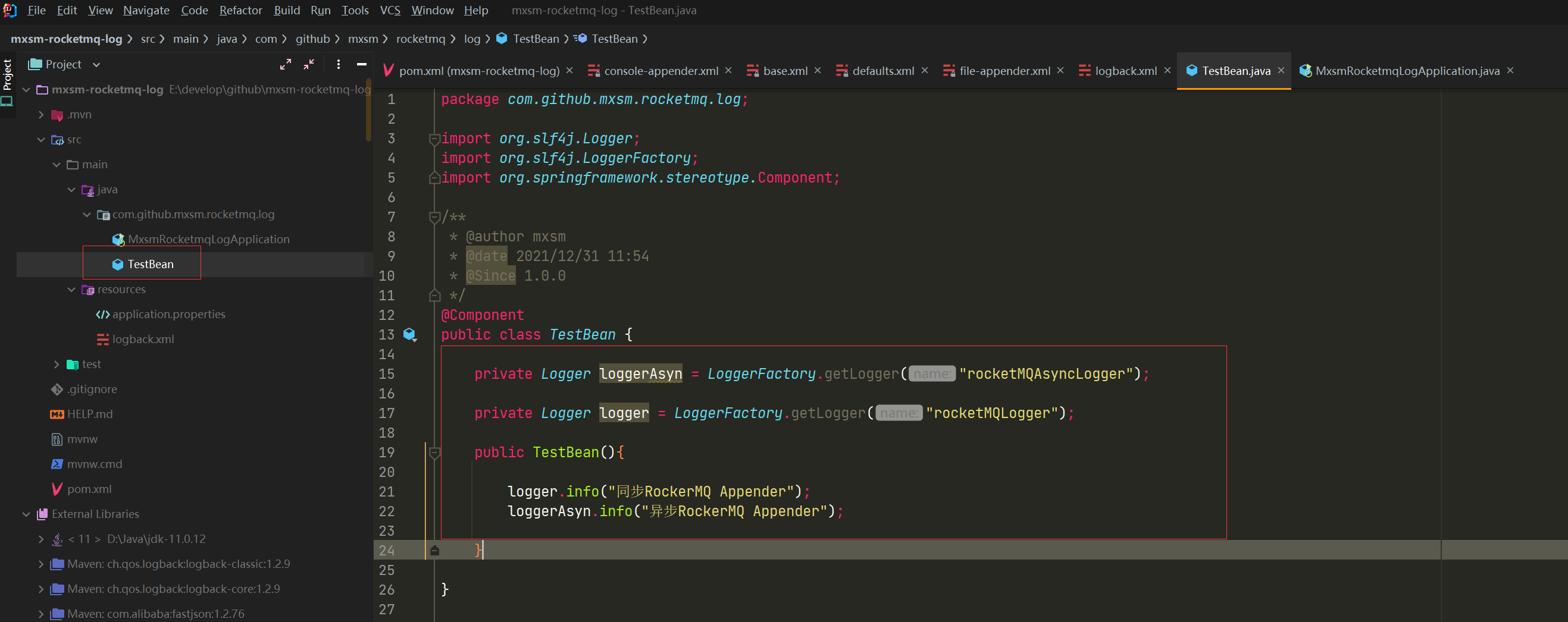The height and width of the screenshot is (622, 1568).
Task: Click the fold icon at line 19 constructor
Action: (x=434, y=453)
